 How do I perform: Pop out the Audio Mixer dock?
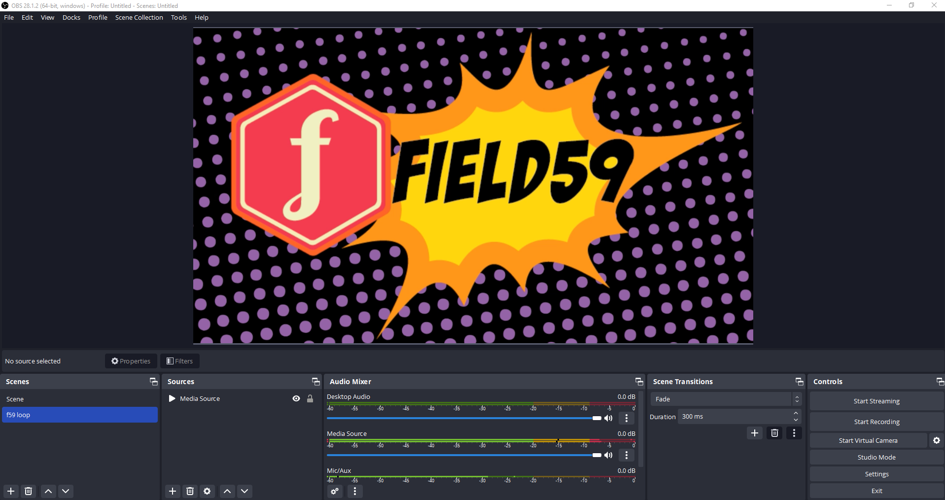638,382
